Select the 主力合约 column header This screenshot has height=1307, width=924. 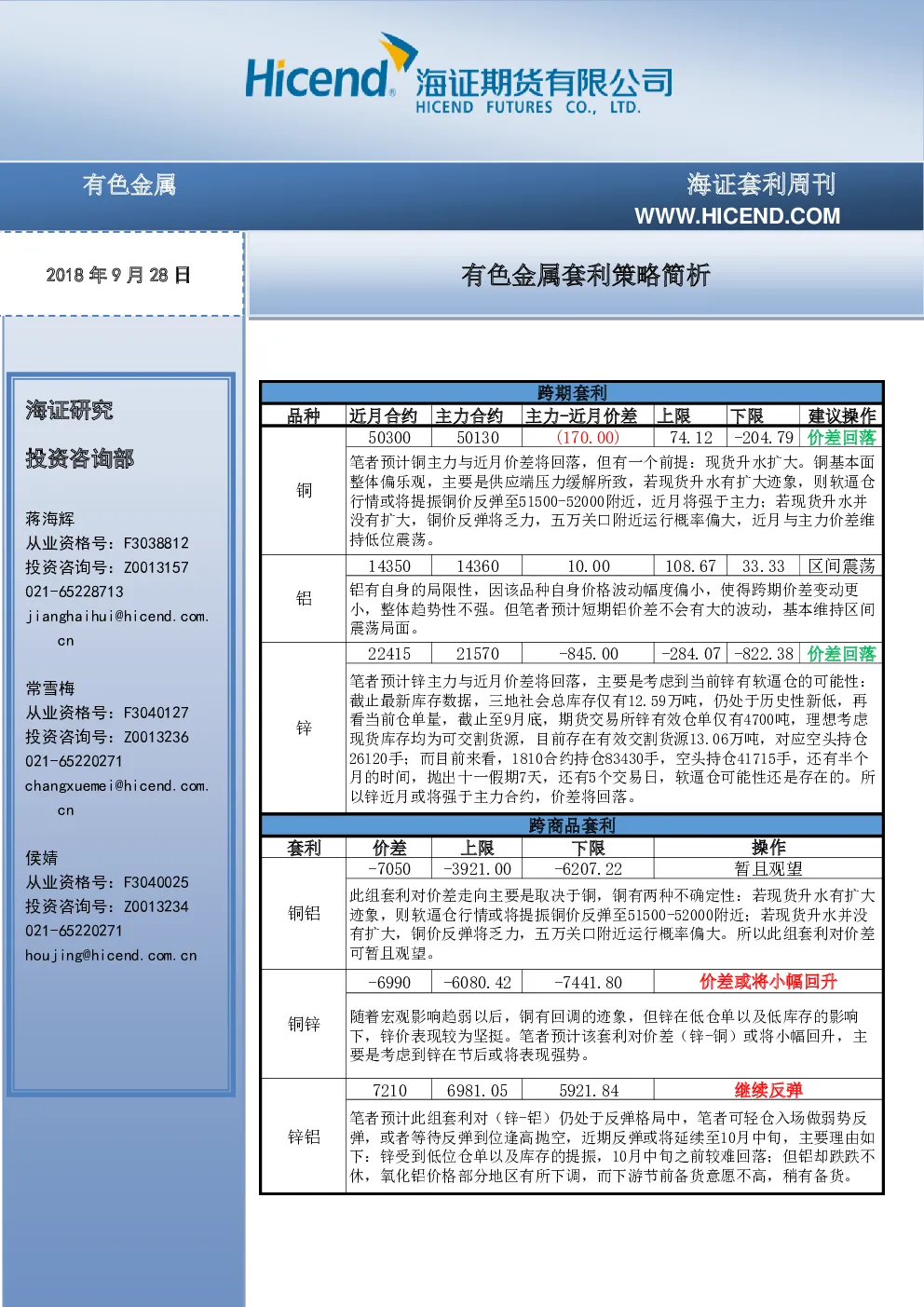469,415
